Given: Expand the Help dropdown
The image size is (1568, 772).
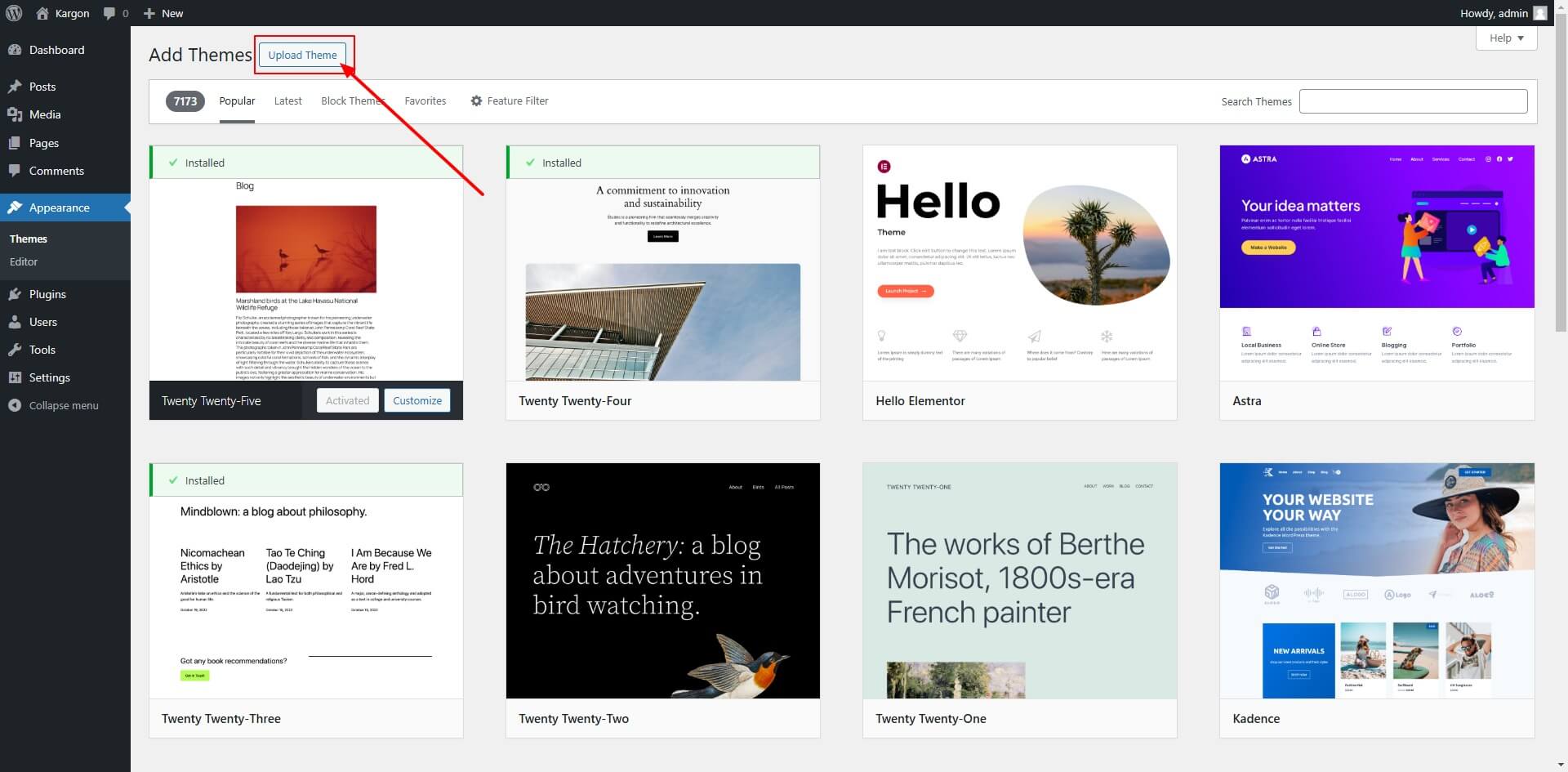Looking at the screenshot, I should point(1506,38).
